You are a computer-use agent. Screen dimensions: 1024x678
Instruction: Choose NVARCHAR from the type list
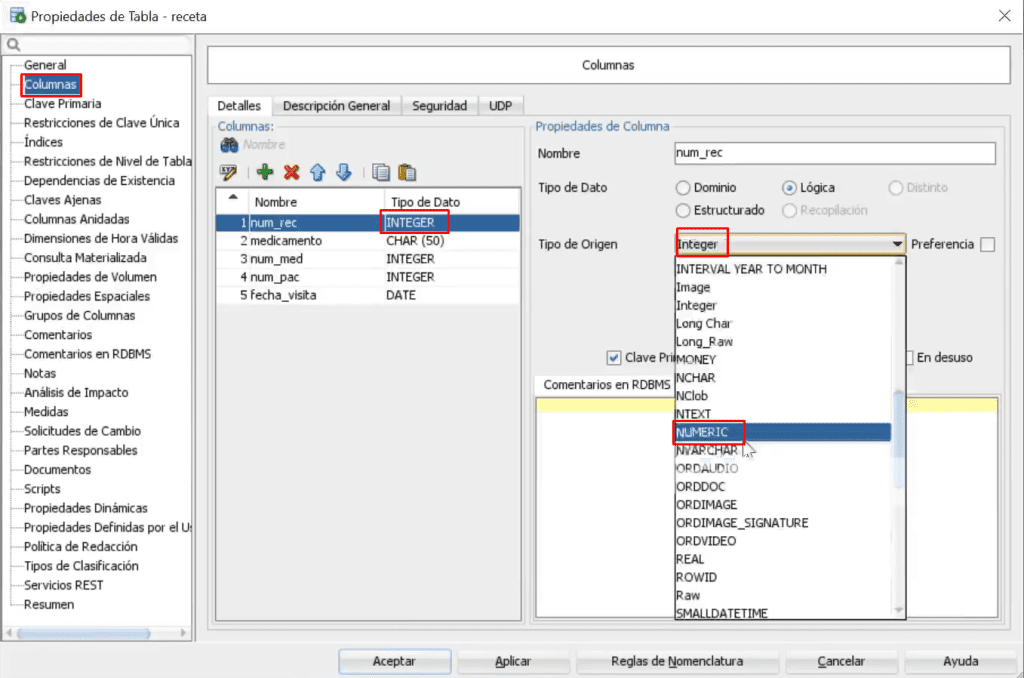click(x=782, y=450)
